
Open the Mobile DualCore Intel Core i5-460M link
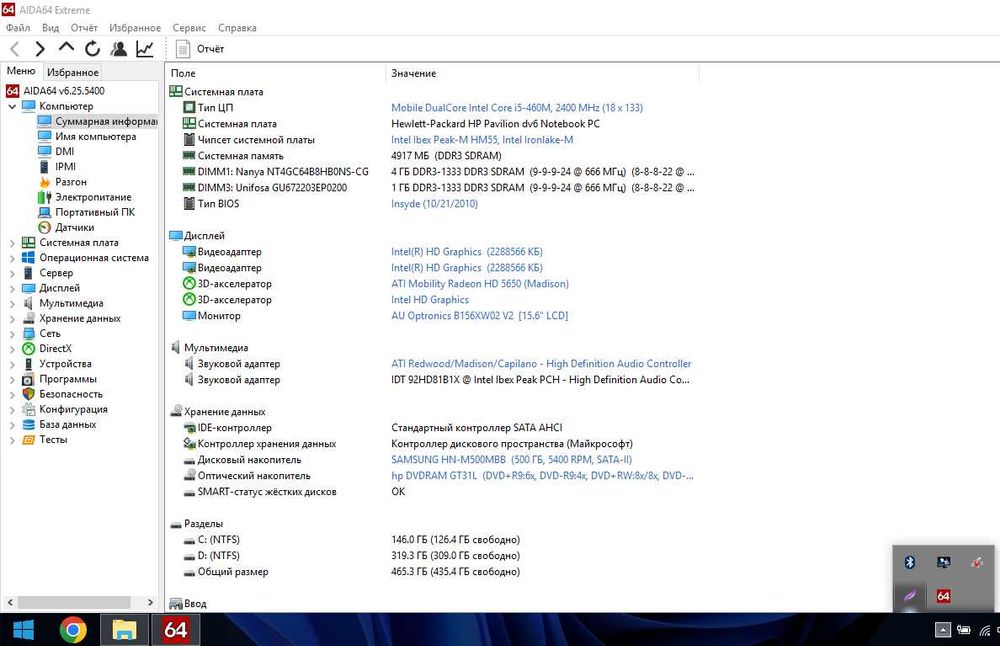point(517,108)
